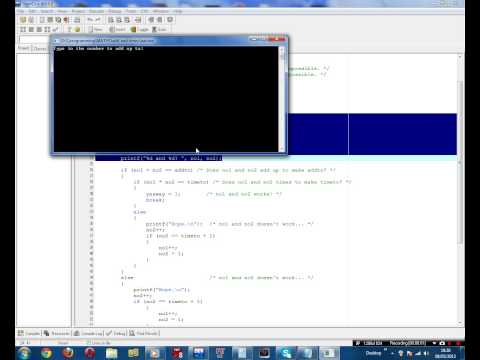The height and width of the screenshot is (360, 480).
Task: Click the Print toolbar icon
Action: [x=77, y=20]
